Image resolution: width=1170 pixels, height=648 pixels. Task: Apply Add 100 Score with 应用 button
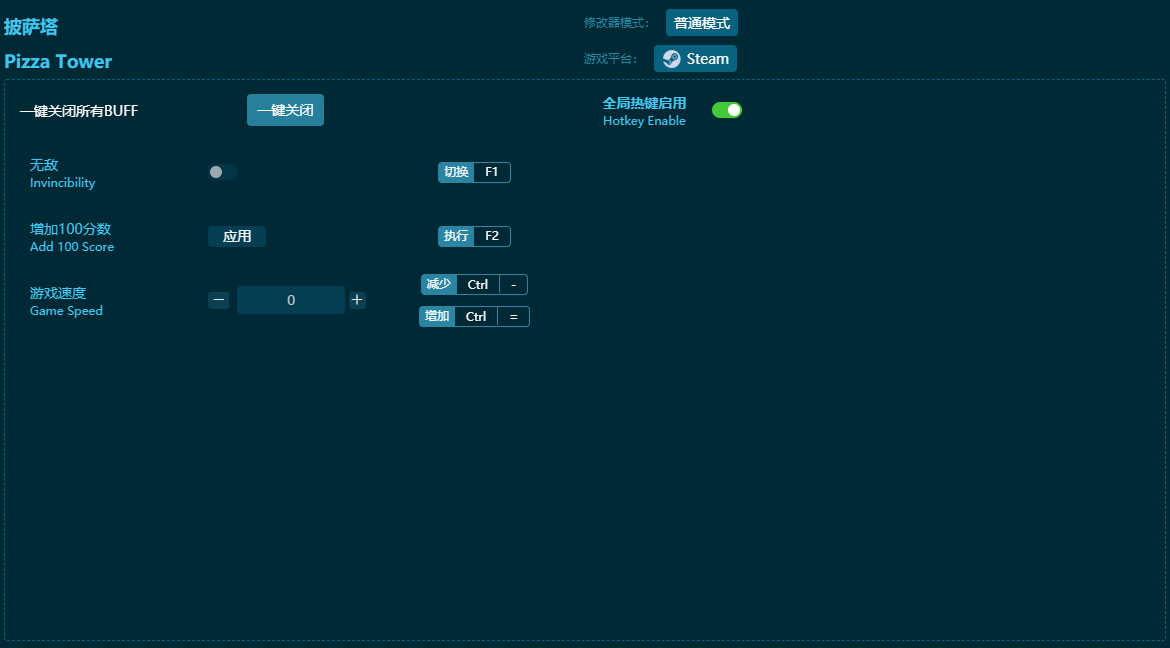[237, 236]
